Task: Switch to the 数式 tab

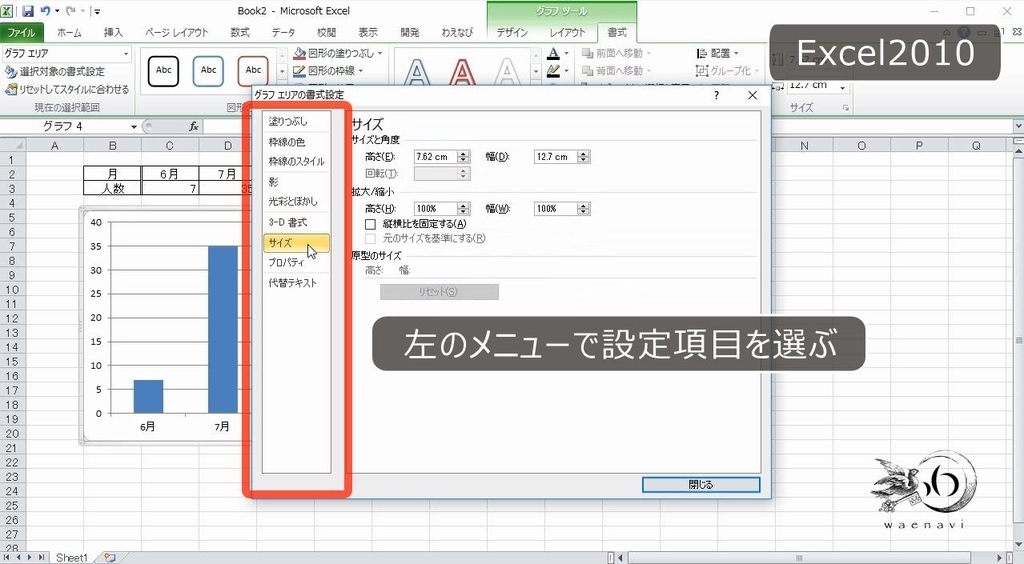Action: 240,32
